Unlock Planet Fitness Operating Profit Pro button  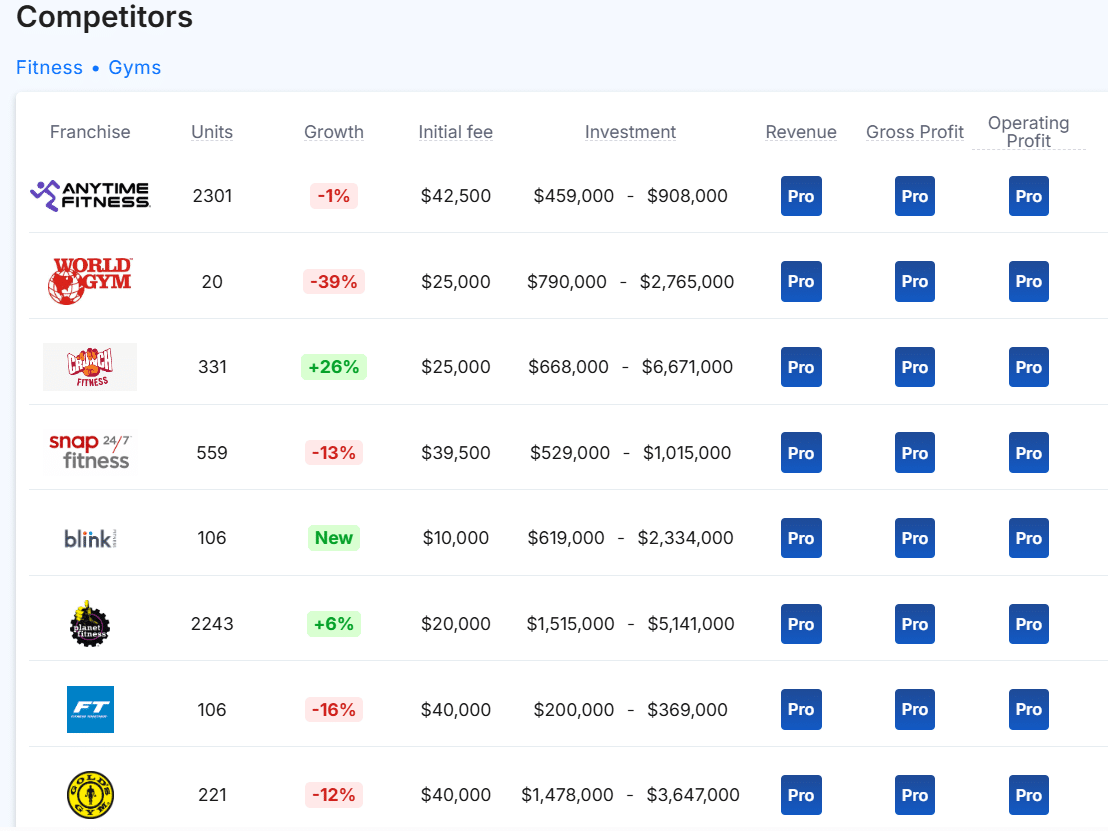(1028, 624)
